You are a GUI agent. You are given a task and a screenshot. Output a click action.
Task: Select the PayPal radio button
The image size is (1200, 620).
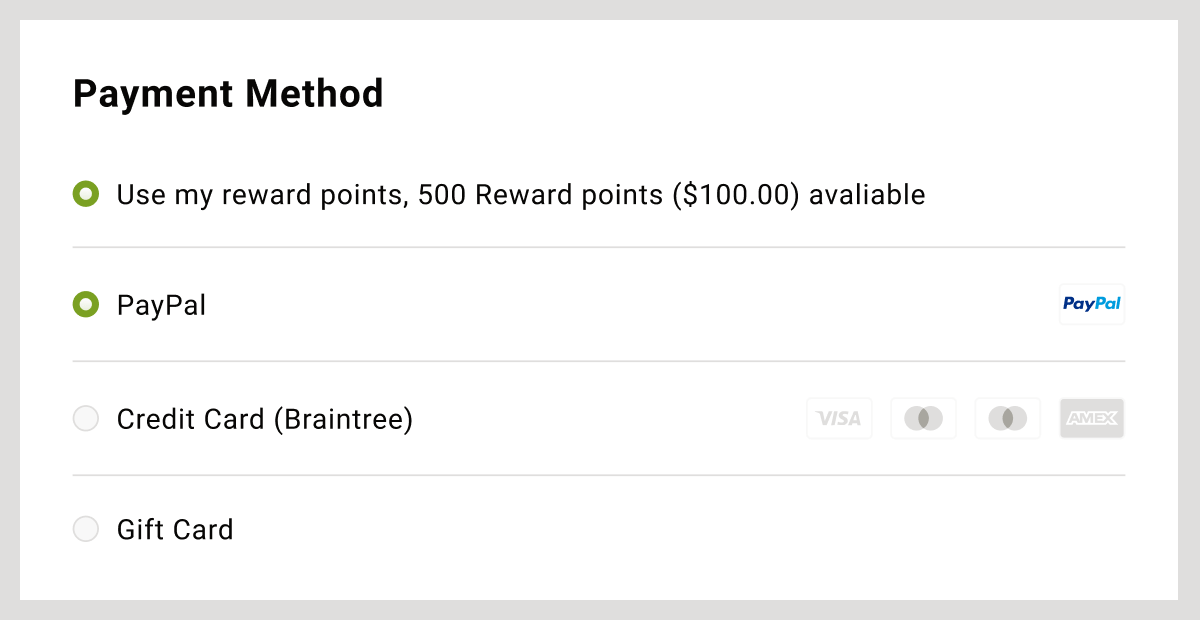(x=86, y=304)
